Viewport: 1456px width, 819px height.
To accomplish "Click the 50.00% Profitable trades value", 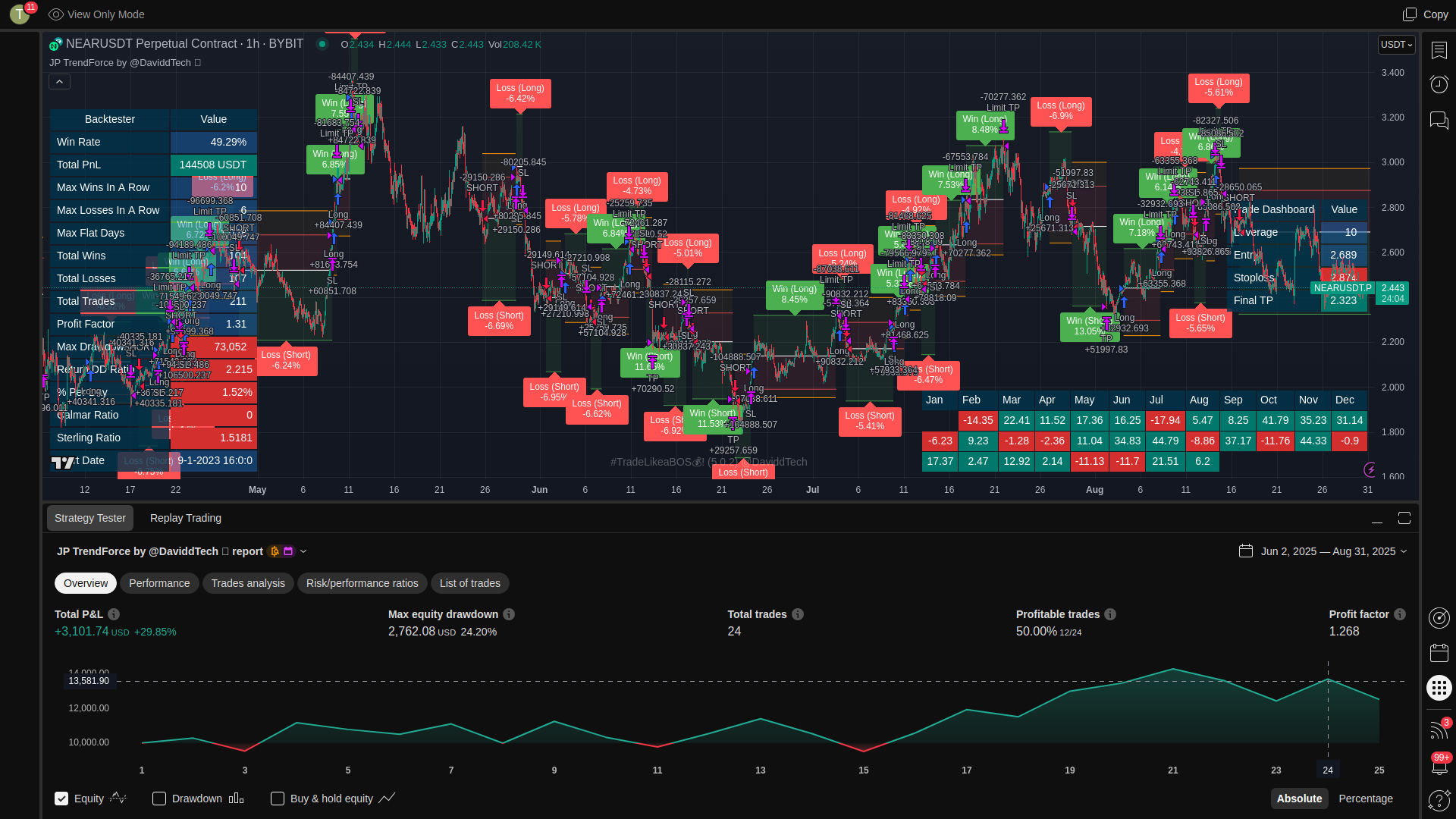I will coord(1037,632).
